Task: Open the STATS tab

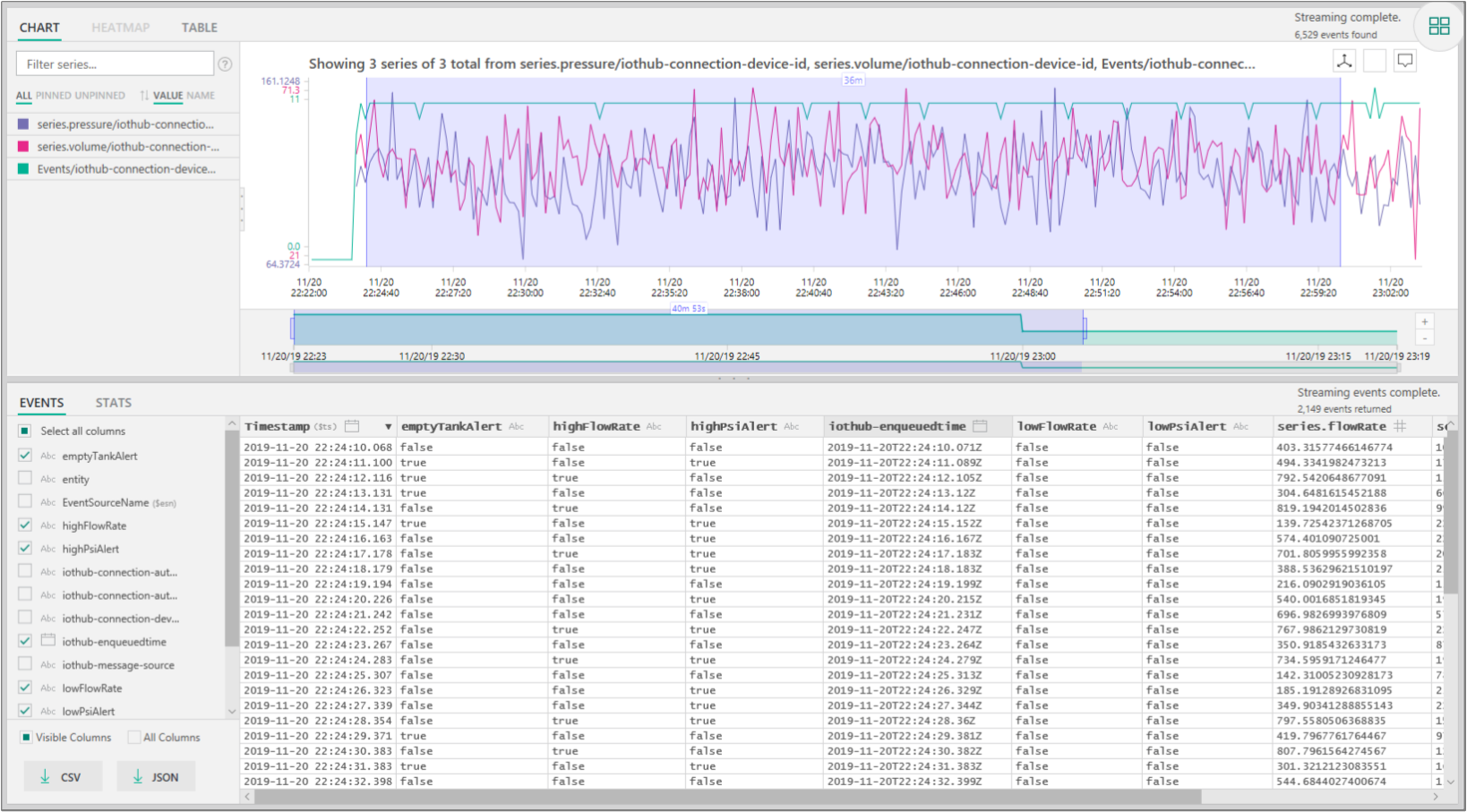Action: point(114,403)
